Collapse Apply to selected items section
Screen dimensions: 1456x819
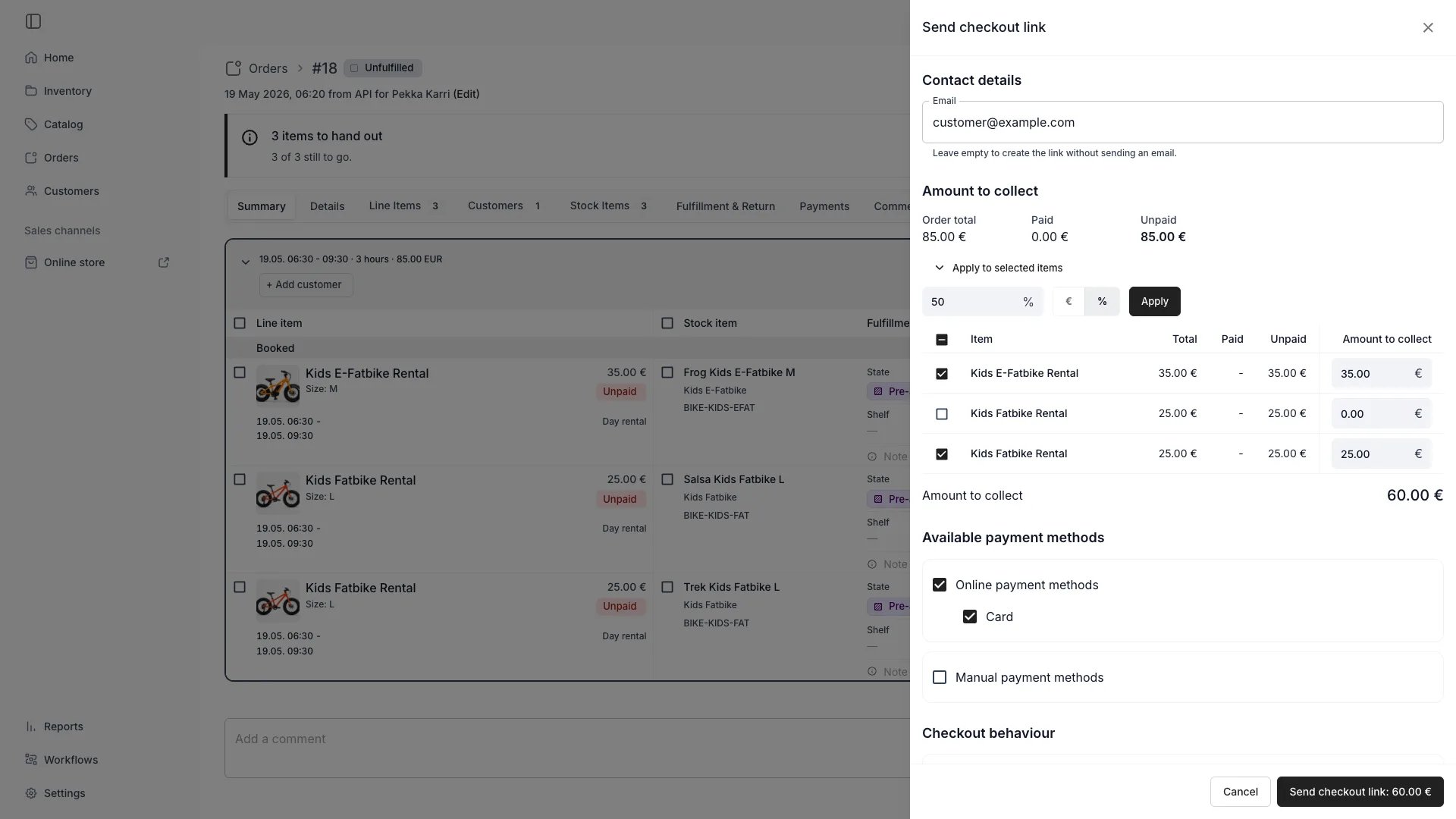pos(999,268)
